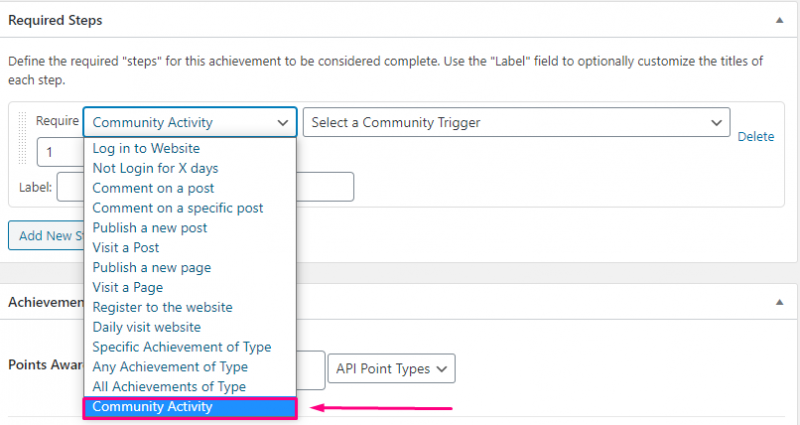The image size is (800, 425).
Task: Click the step count field showing 1
Action: (60, 153)
